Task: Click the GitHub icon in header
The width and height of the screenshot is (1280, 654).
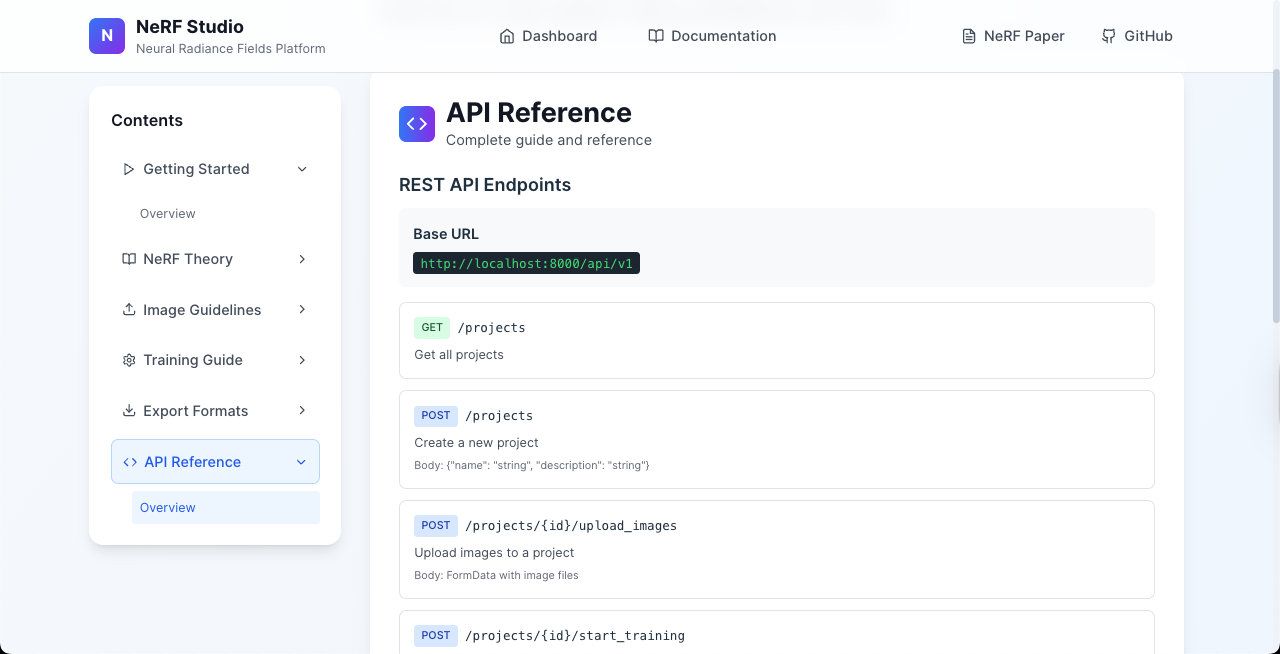Action: pos(1108,36)
